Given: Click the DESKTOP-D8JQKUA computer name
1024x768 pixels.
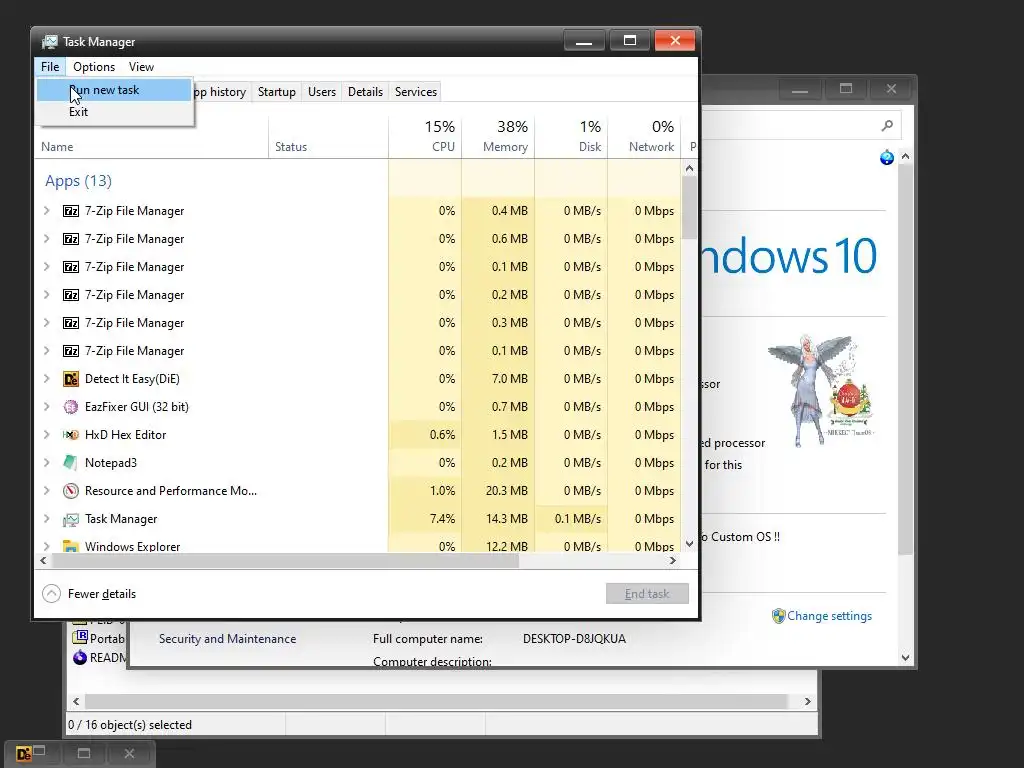Looking at the screenshot, I should click(x=574, y=639).
